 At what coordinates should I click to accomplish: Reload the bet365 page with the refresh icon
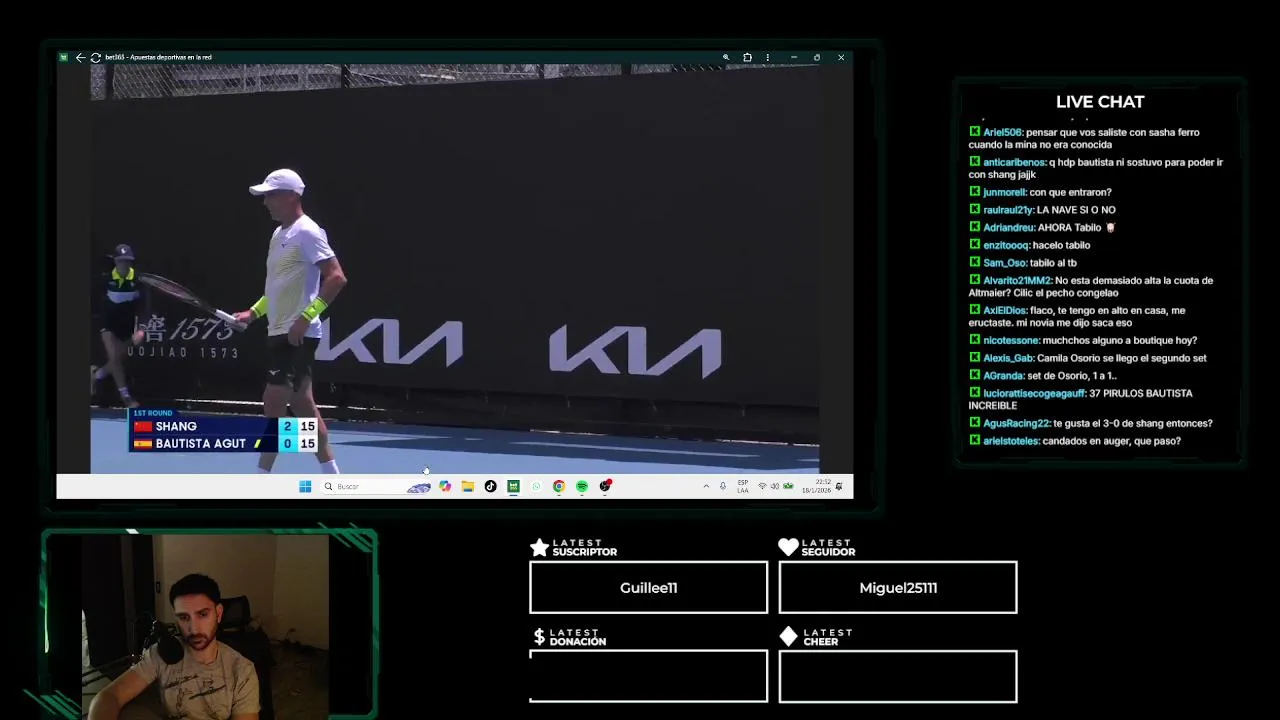[95, 57]
